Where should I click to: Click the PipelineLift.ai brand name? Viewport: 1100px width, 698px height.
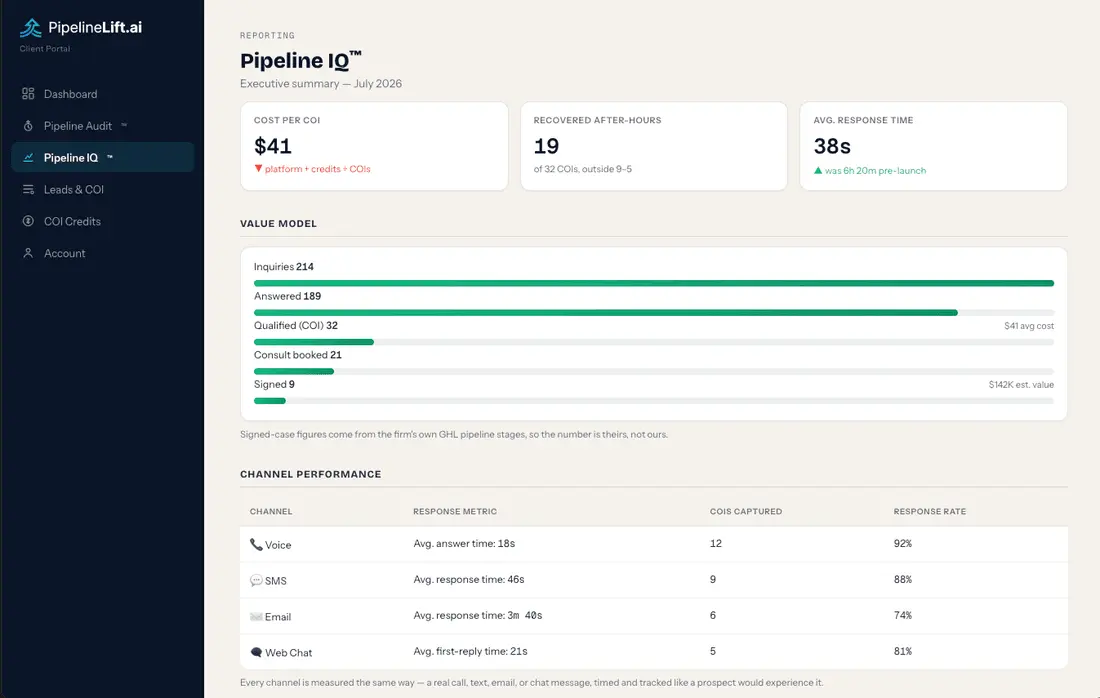coord(95,27)
